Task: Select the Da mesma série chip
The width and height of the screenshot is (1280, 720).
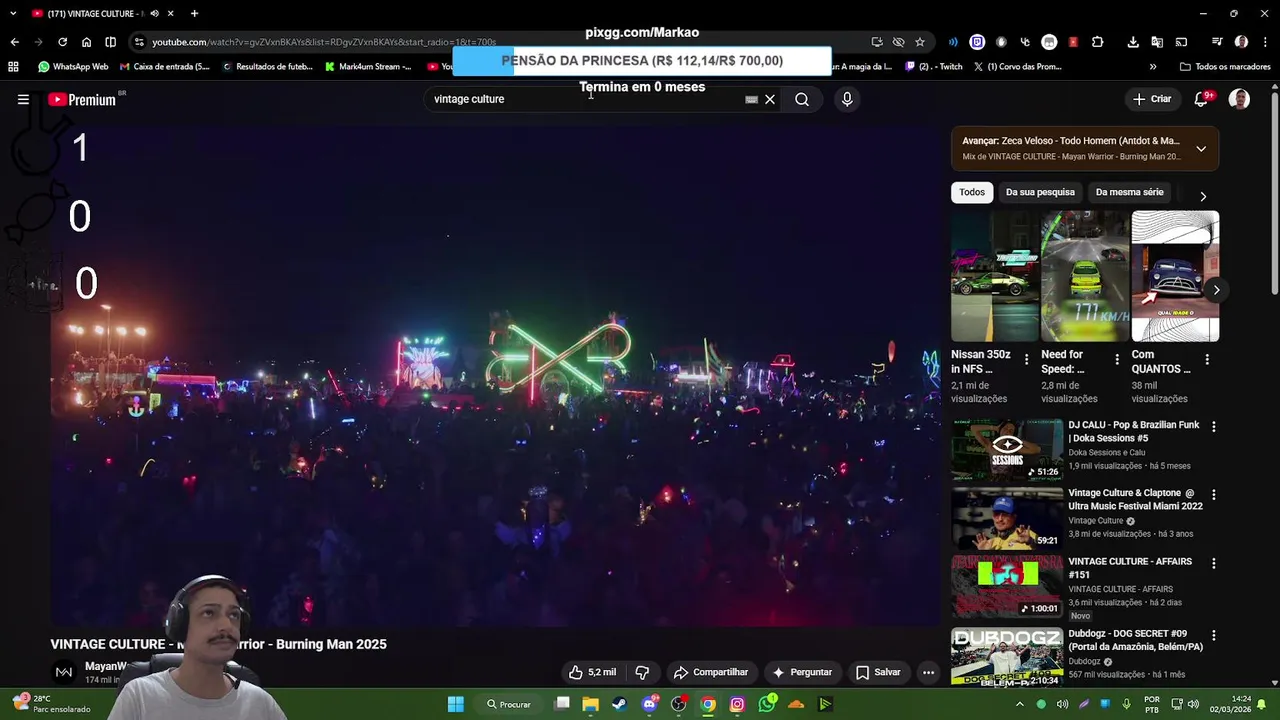Action: [1129, 192]
